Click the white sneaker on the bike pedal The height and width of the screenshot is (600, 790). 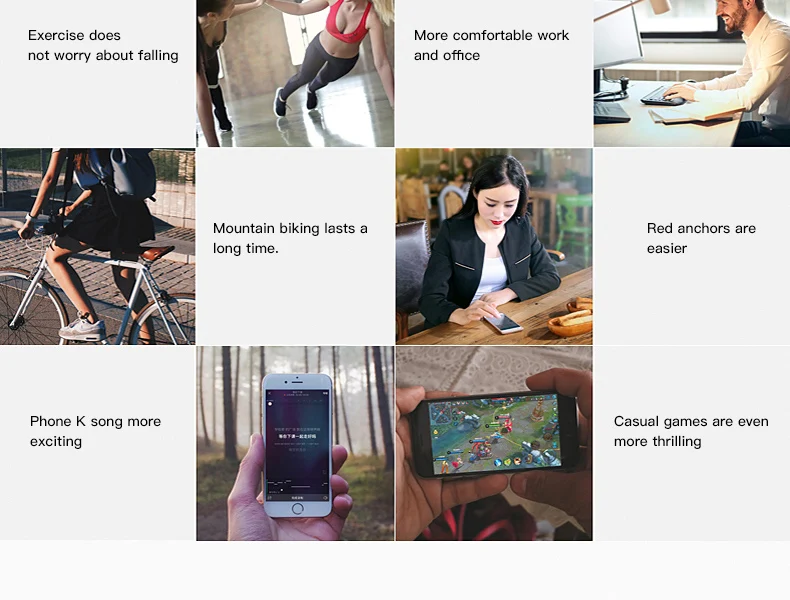click(x=83, y=328)
